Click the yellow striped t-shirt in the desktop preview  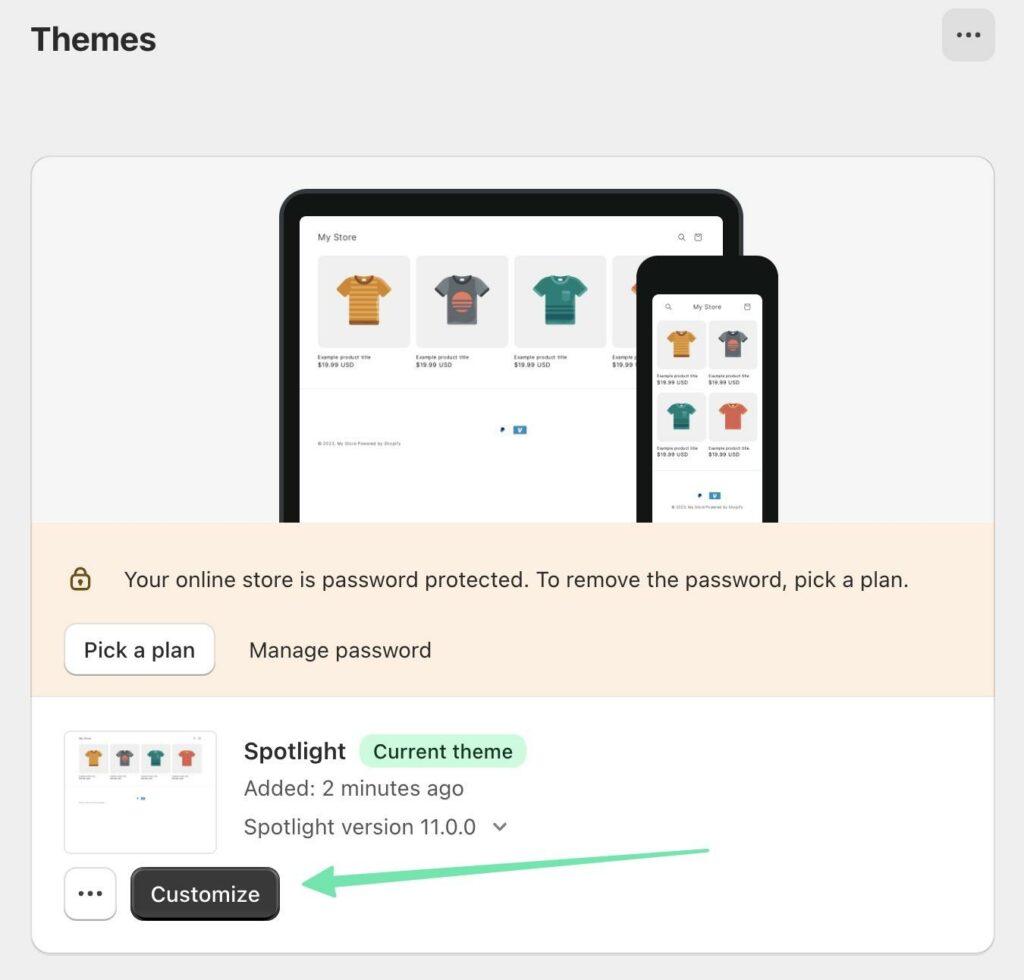tap(364, 300)
